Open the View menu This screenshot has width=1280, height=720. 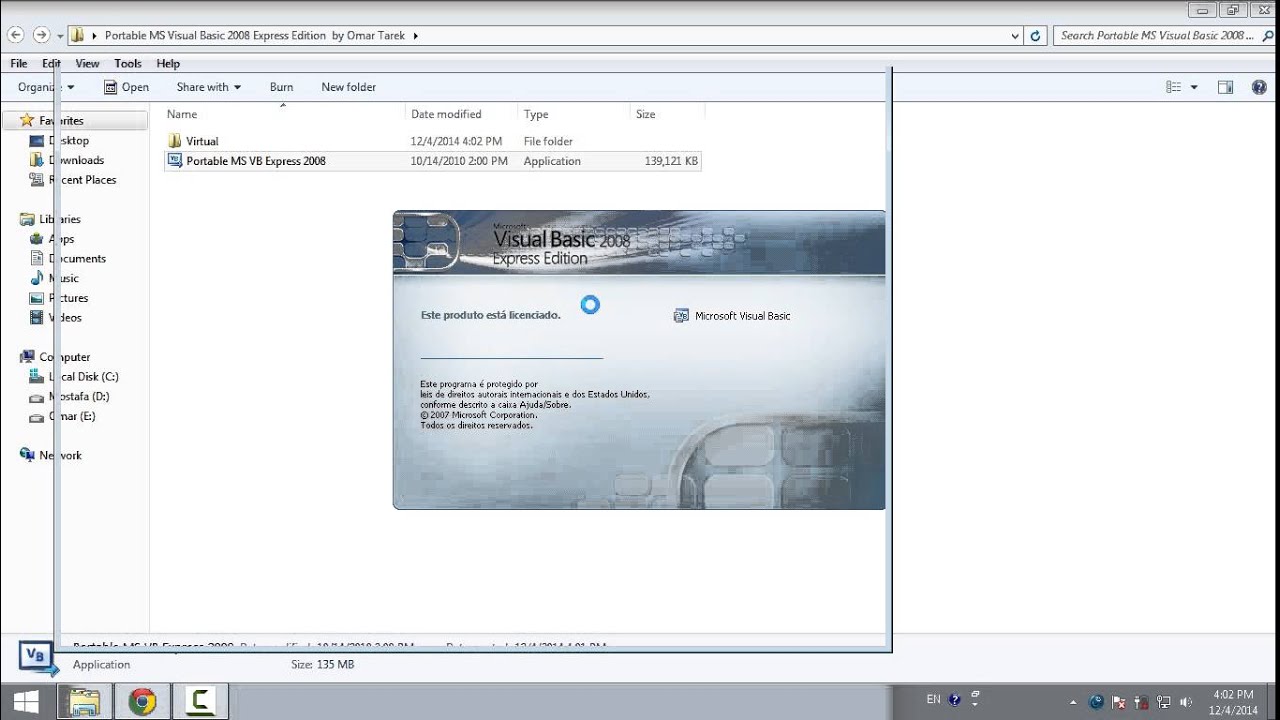coord(88,63)
